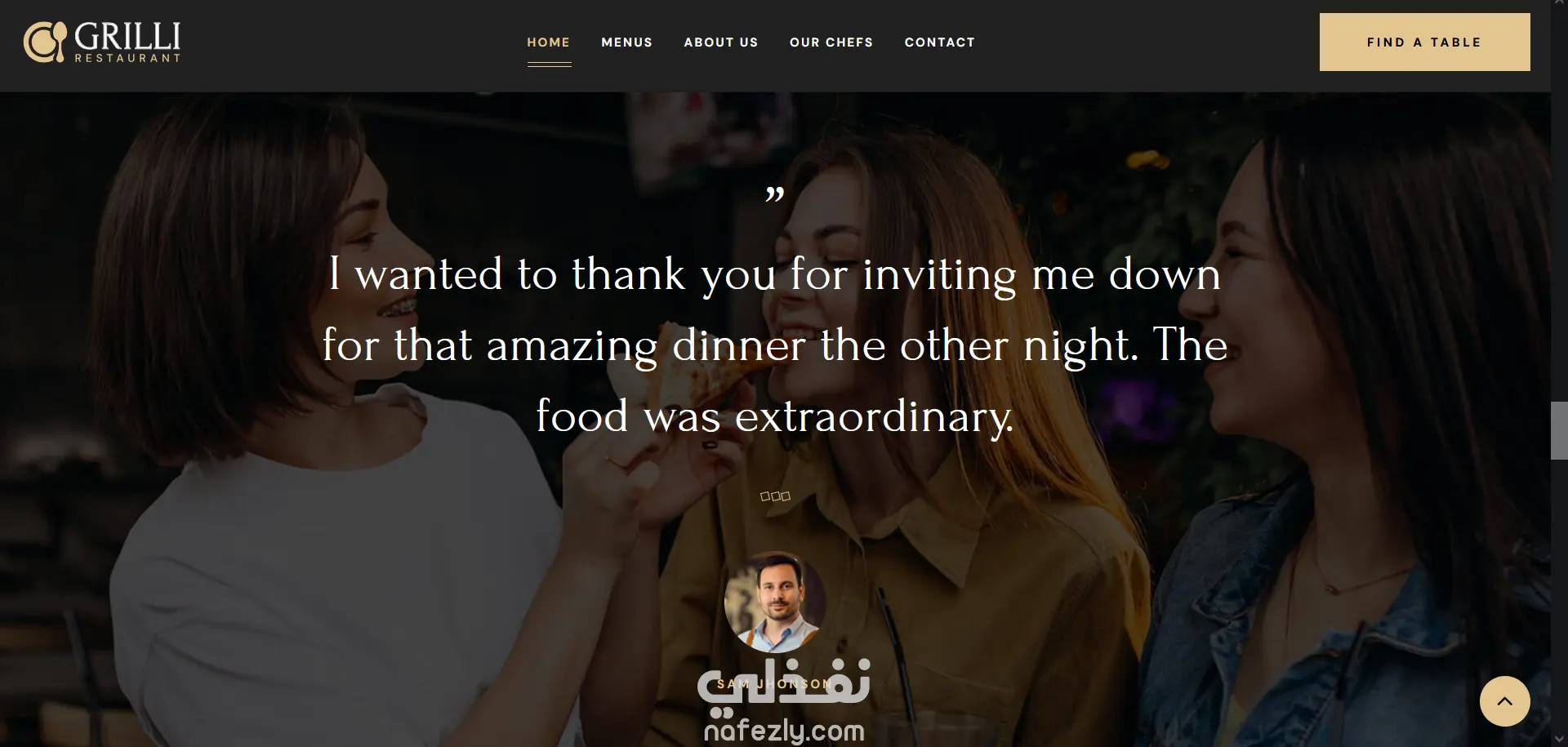
Task: Open the About Us page
Action: click(721, 42)
